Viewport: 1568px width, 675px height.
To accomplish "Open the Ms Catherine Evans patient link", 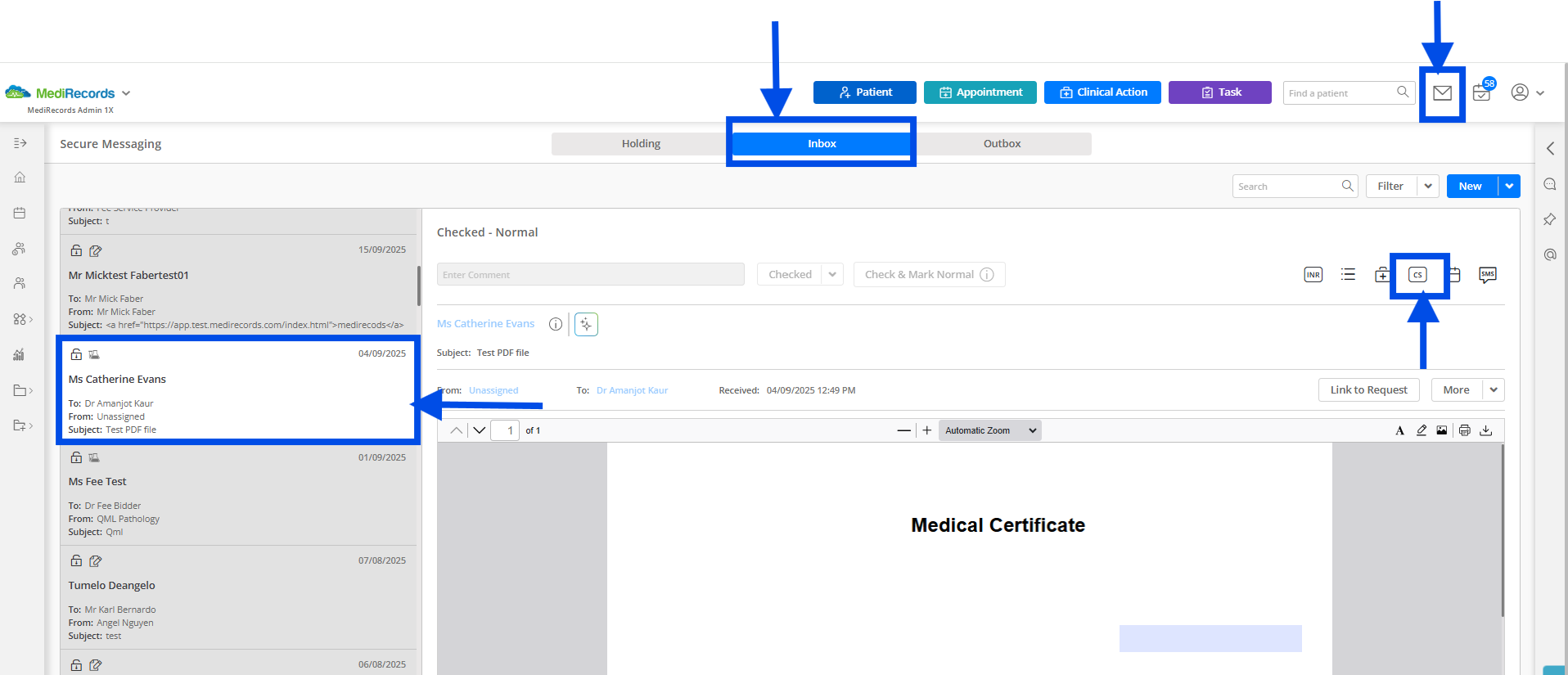I will [x=485, y=324].
